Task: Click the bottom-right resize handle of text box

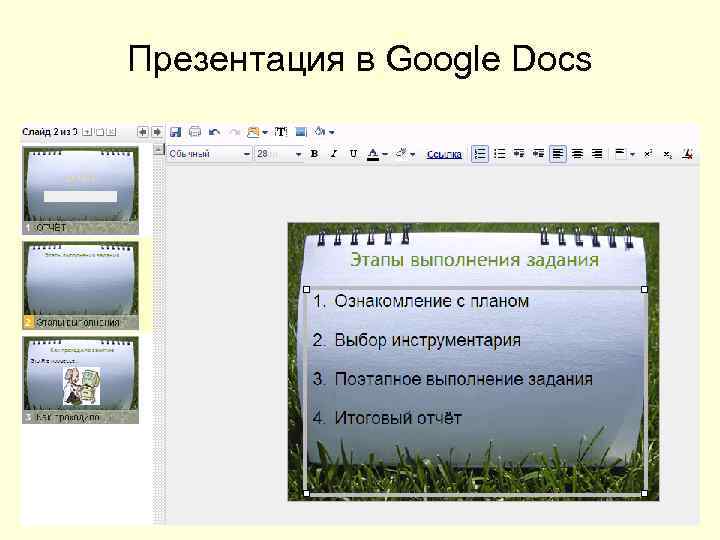Action: (644, 493)
